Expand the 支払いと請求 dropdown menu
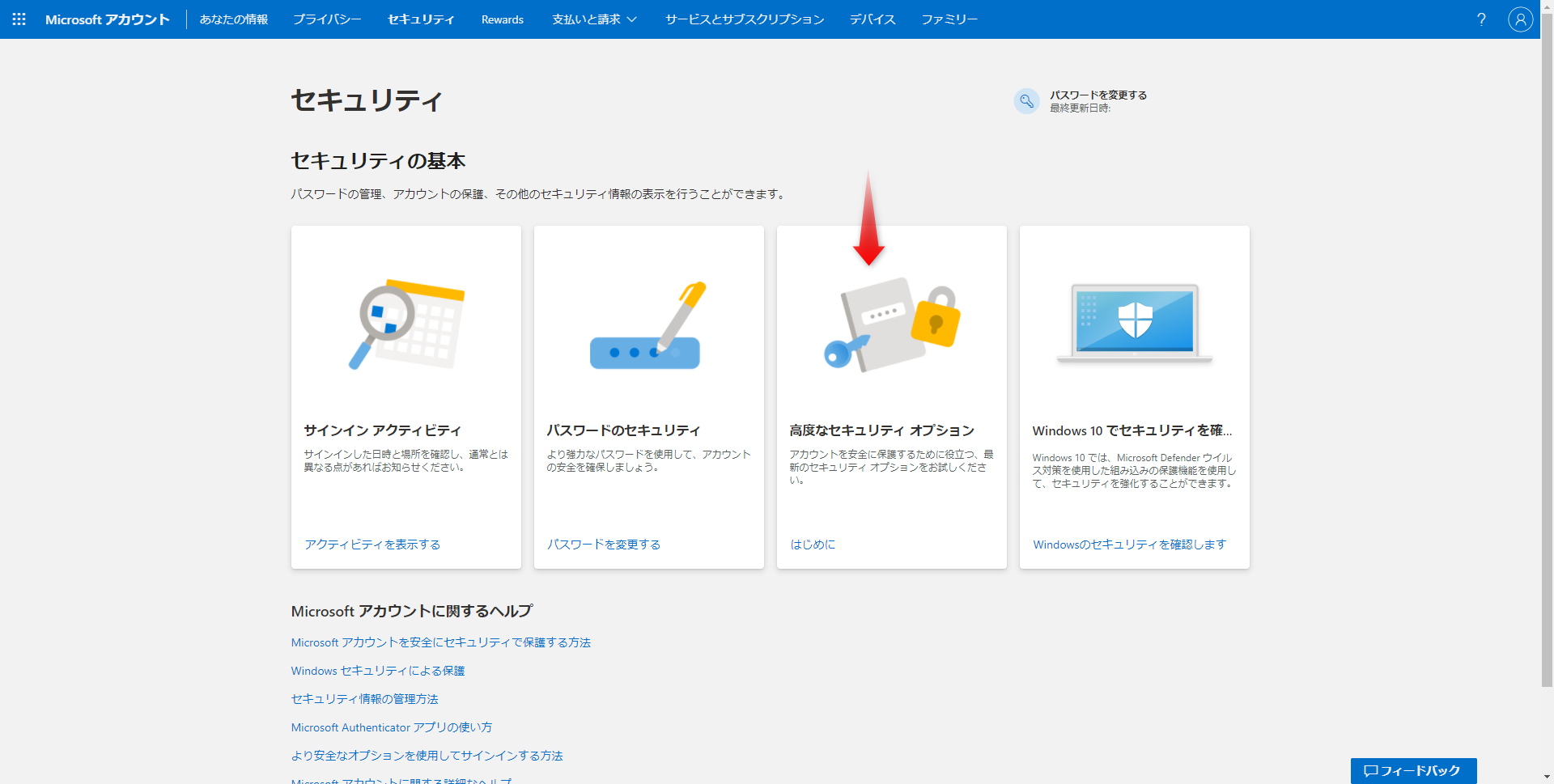1554x784 pixels. 594,19
